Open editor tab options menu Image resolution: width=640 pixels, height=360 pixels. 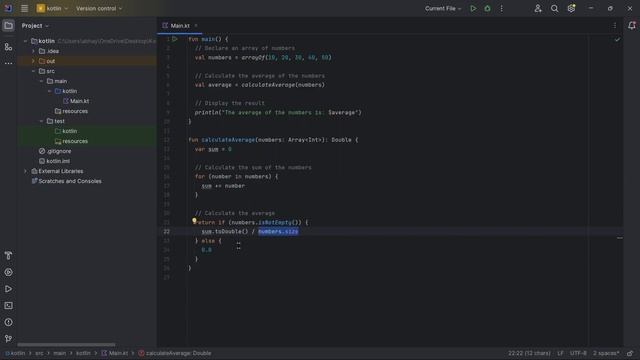click(x=615, y=26)
